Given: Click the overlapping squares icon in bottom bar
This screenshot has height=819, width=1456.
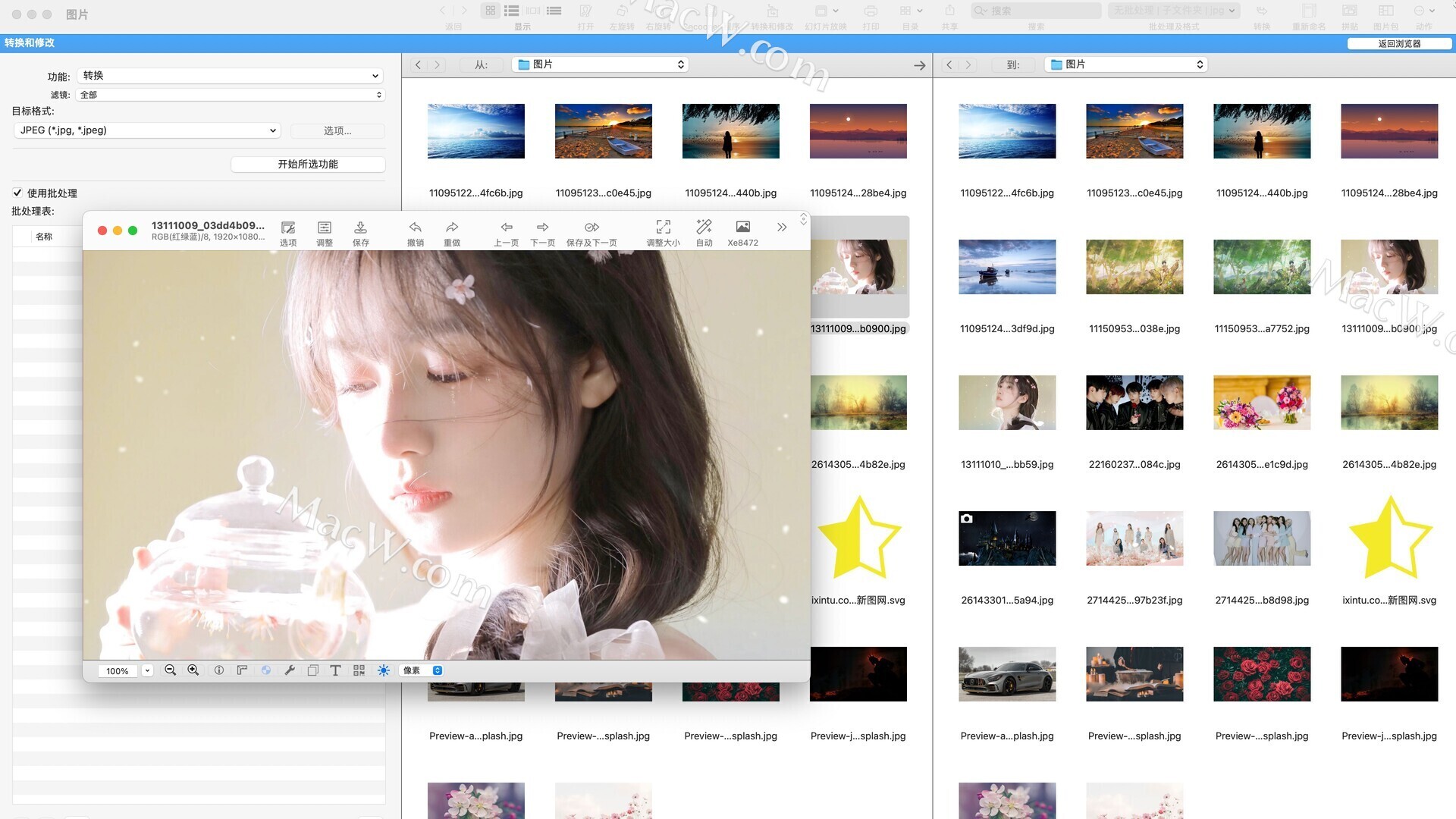Looking at the screenshot, I should tap(313, 670).
